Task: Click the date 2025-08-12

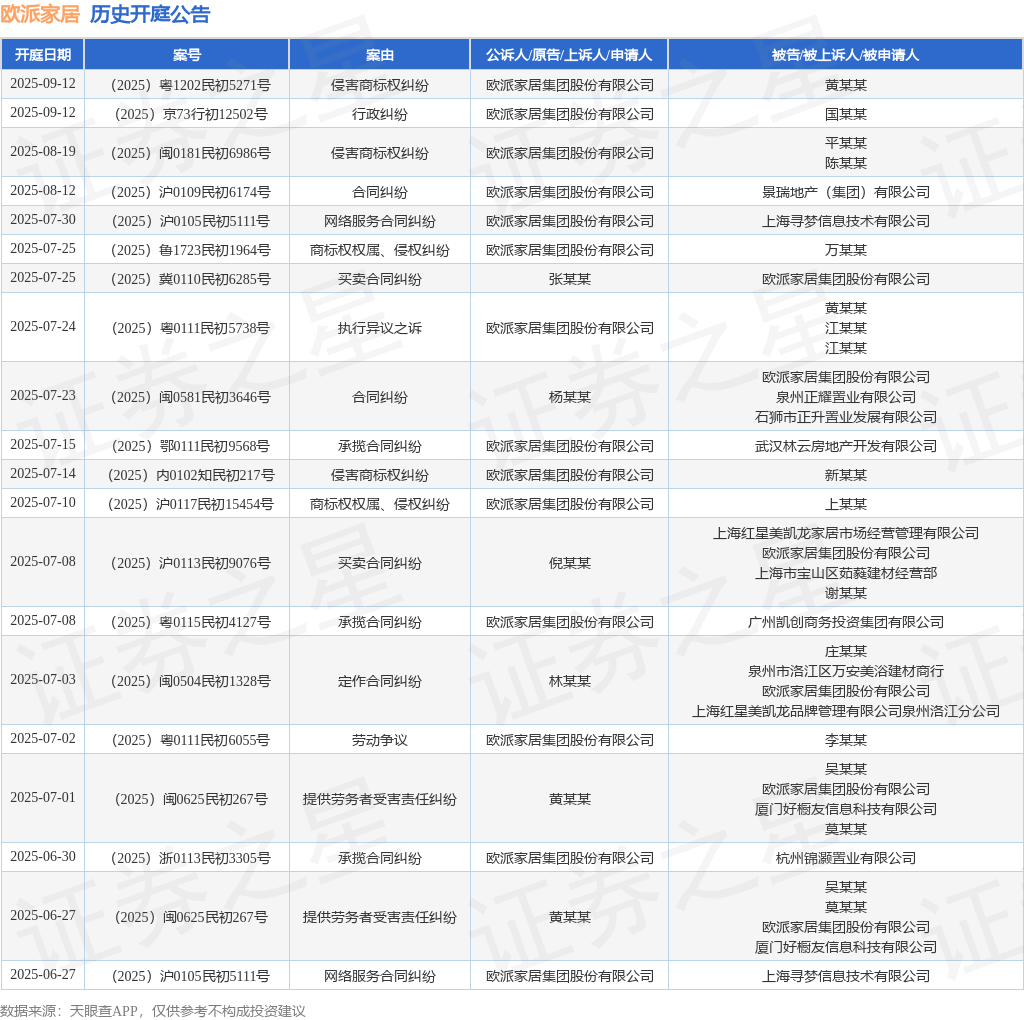Action: [43, 191]
